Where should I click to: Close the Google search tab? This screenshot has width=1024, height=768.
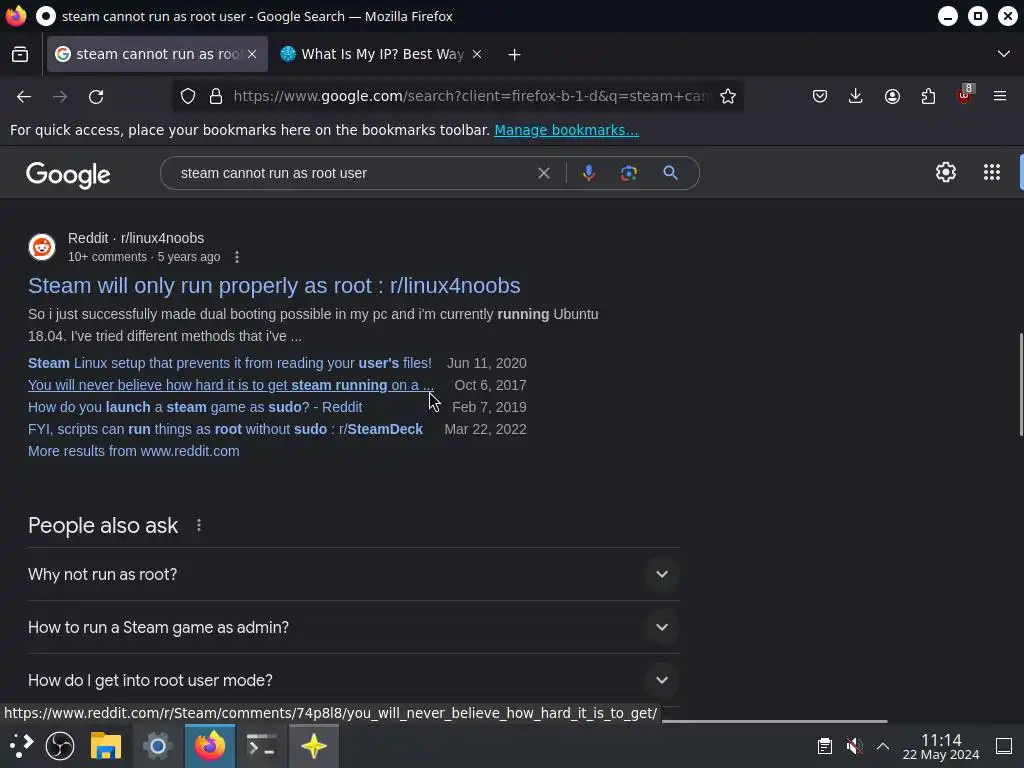[x=252, y=54]
